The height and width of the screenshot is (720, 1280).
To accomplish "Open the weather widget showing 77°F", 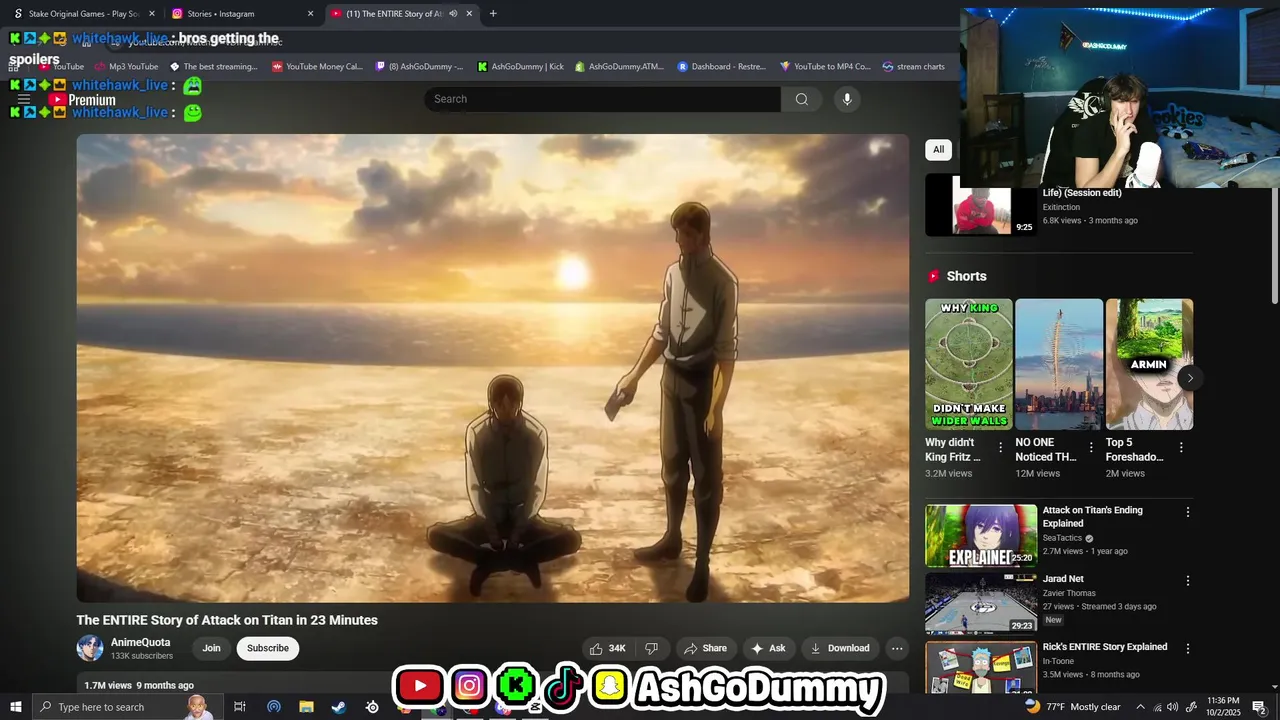I will tap(1072, 707).
